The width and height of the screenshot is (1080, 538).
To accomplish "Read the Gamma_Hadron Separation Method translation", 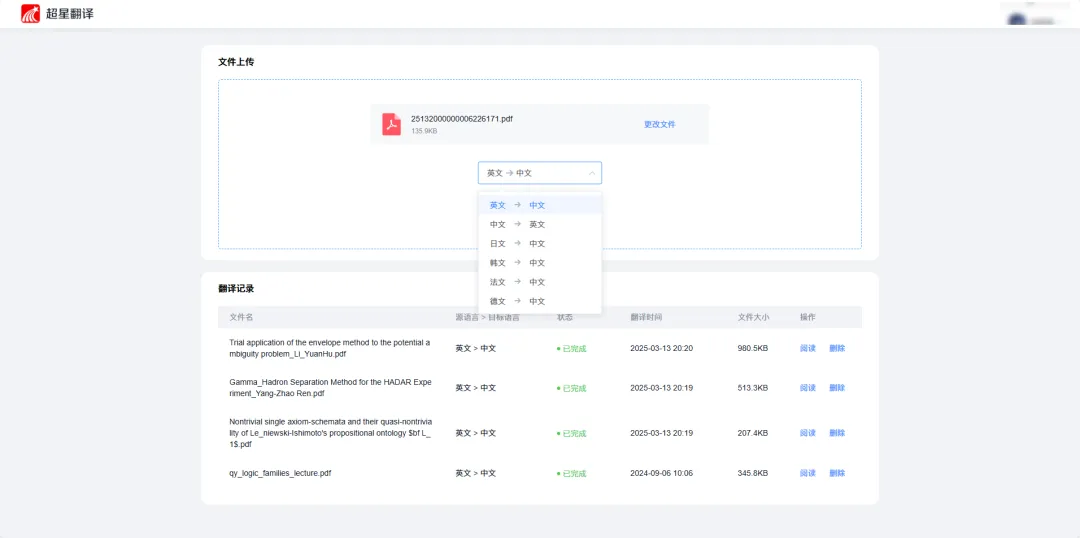I will (808, 388).
